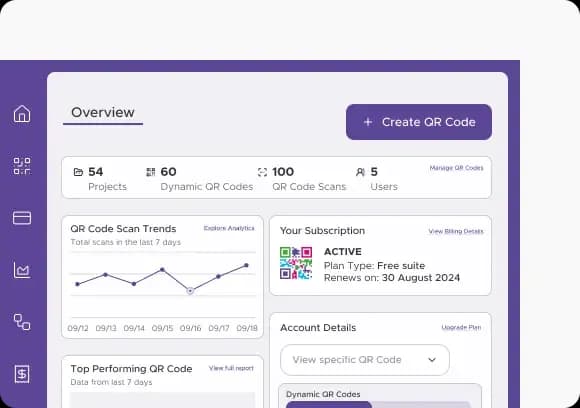Click the 09/12 data point on chart
Image resolution: width=580 pixels, height=408 pixels.
coord(77,284)
